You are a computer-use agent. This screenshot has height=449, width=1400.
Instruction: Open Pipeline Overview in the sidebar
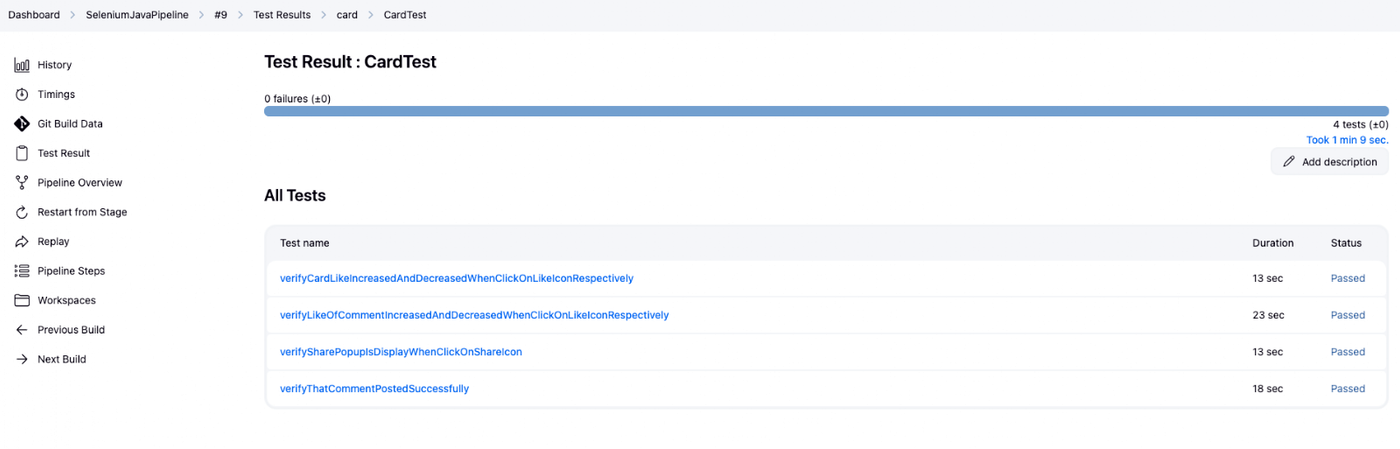click(x=80, y=183)
